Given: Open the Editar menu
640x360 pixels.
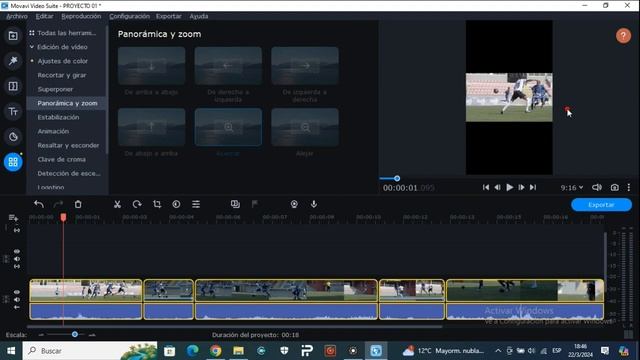Looking at the screenshot, I should pyautogui.click(x=44, y=16).
